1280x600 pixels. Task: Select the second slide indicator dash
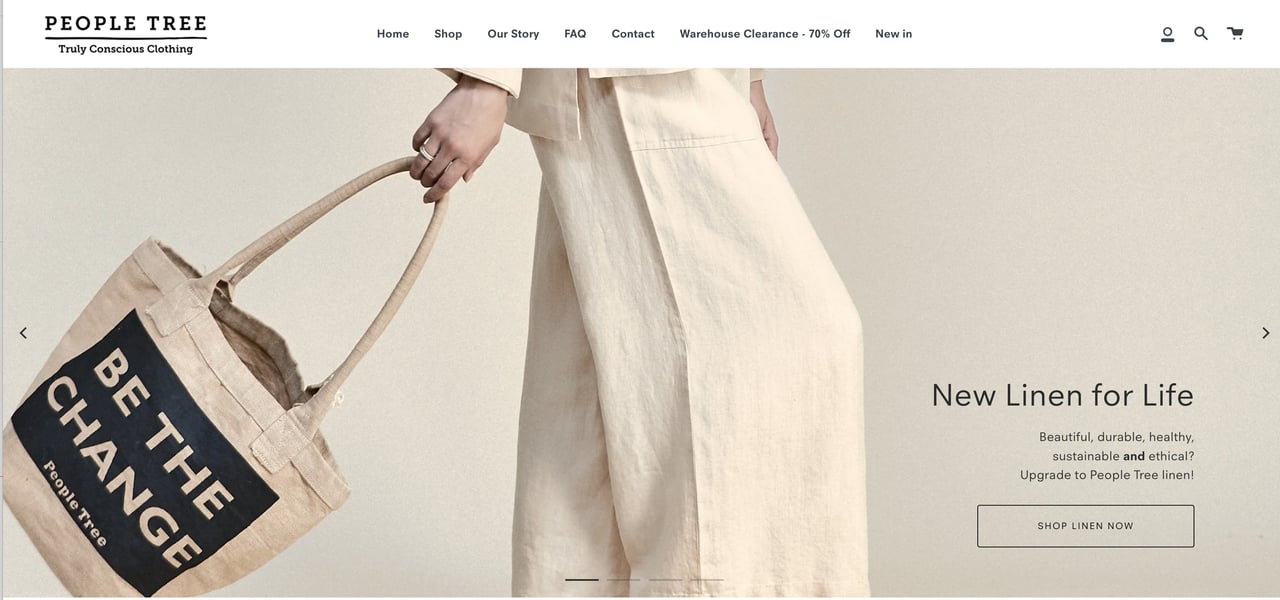pos(623,580)
